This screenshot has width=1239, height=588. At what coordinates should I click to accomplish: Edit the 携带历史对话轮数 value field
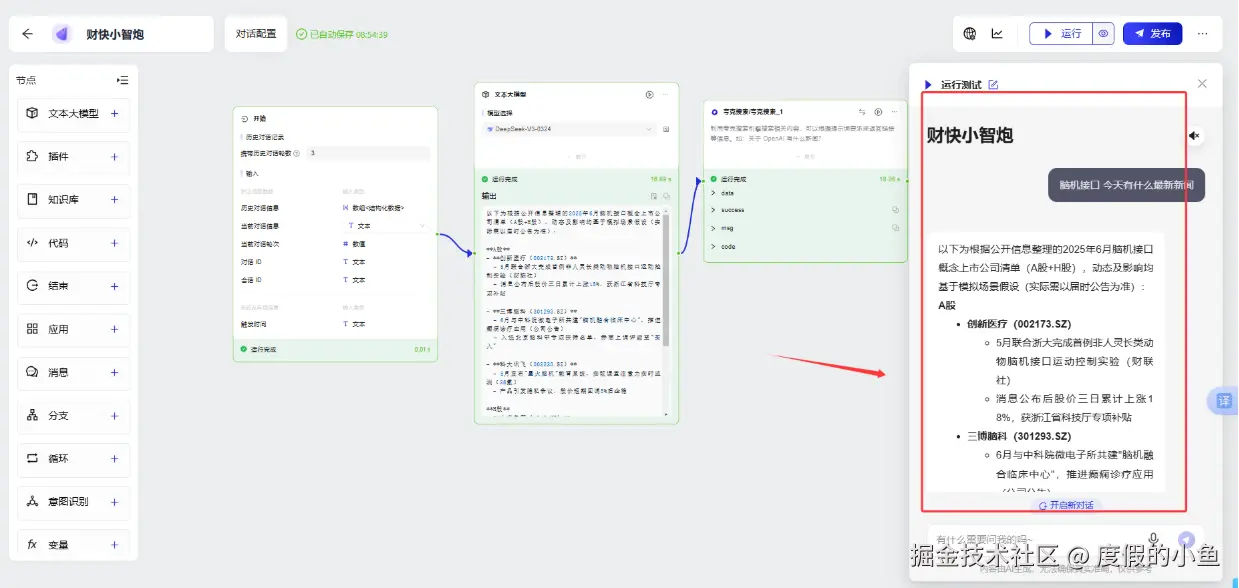pyautogui.click(x=368, y=153)
